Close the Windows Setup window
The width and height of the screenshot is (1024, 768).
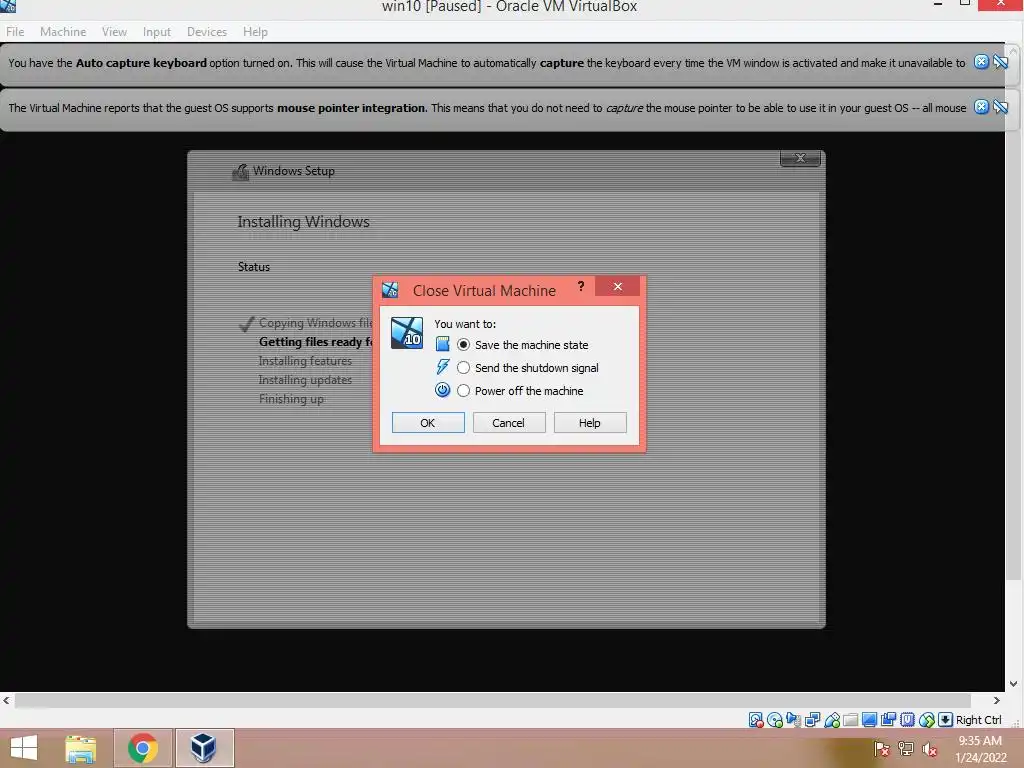(800, 159)
